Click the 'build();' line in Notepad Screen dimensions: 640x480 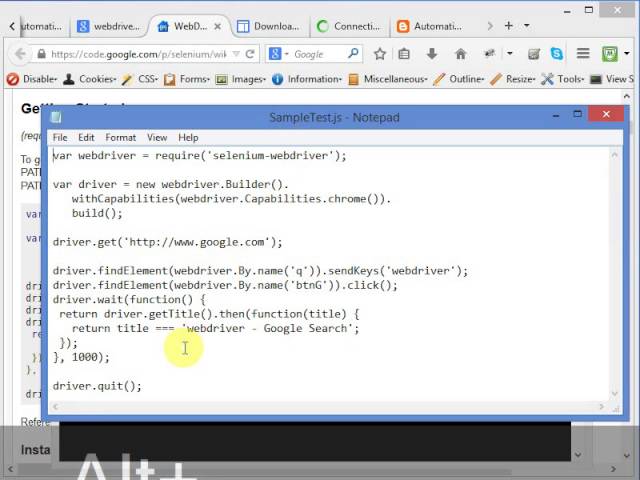(x=97, y=213)
